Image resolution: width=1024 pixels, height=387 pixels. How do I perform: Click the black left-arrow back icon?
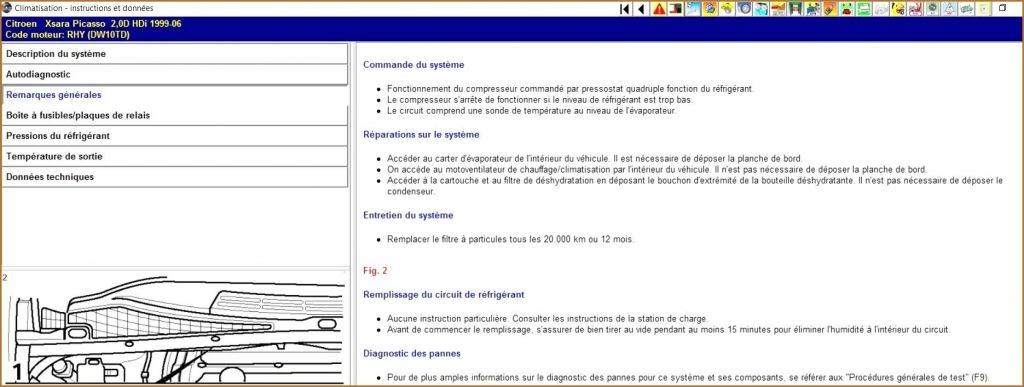pyautogui.click(x=641, y=9)
